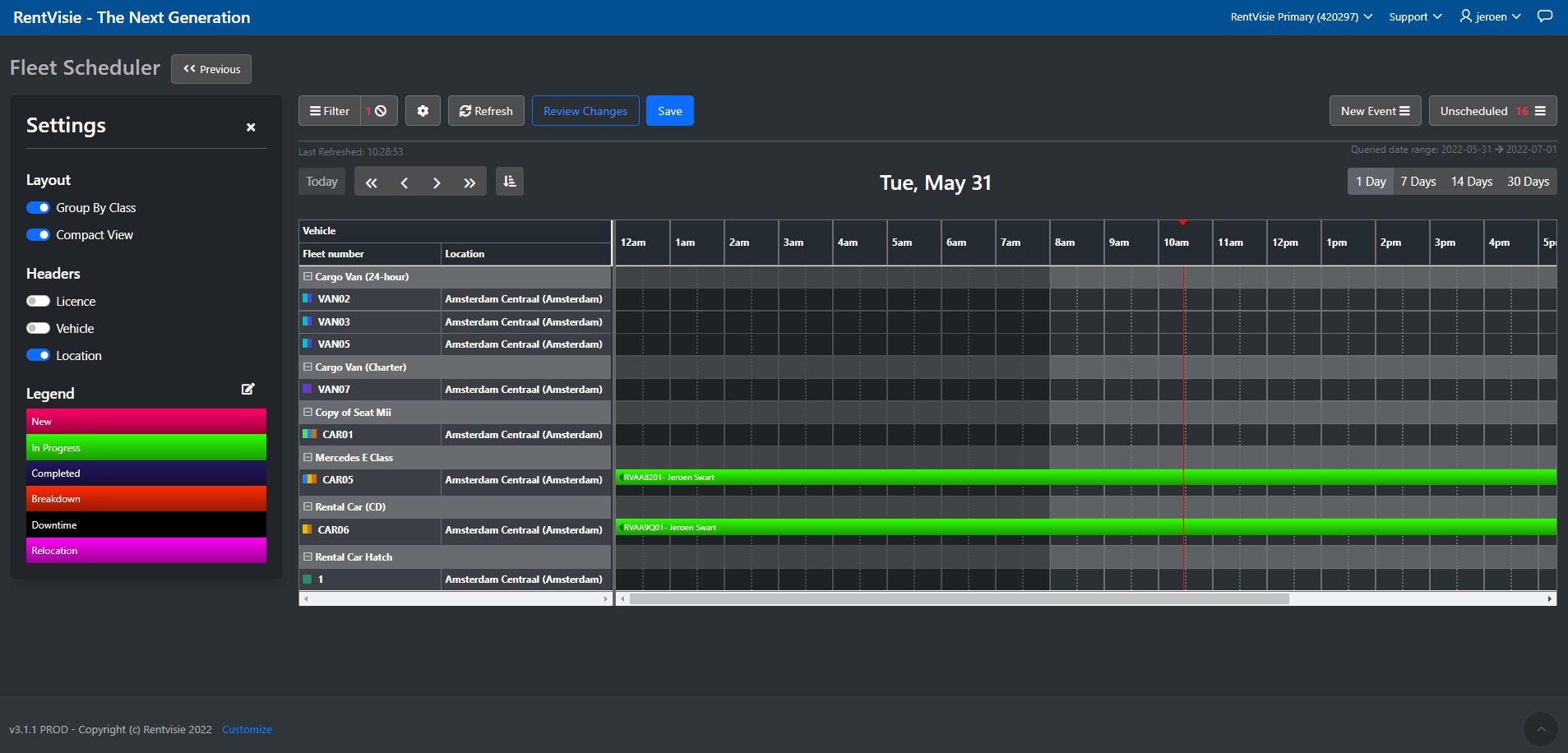The image size is (1568, 753).
Task: Click the Refresh icon button
Action: point(485,110)
